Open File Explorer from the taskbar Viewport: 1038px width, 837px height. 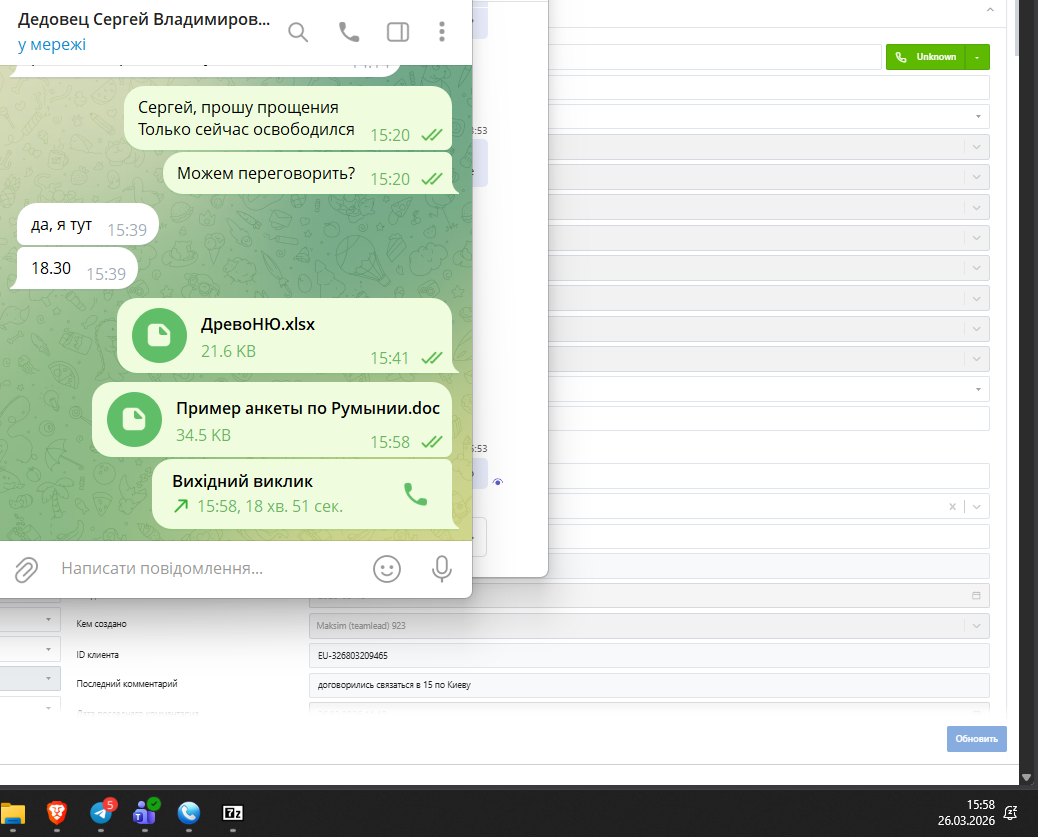pos(13,812)
